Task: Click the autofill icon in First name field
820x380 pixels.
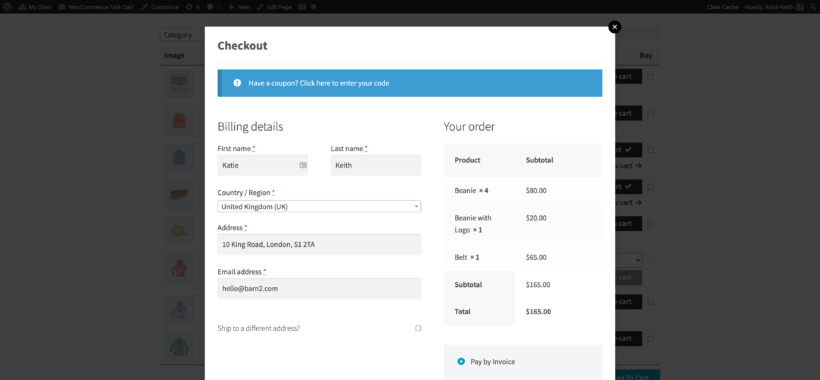Action: (303, 165)
